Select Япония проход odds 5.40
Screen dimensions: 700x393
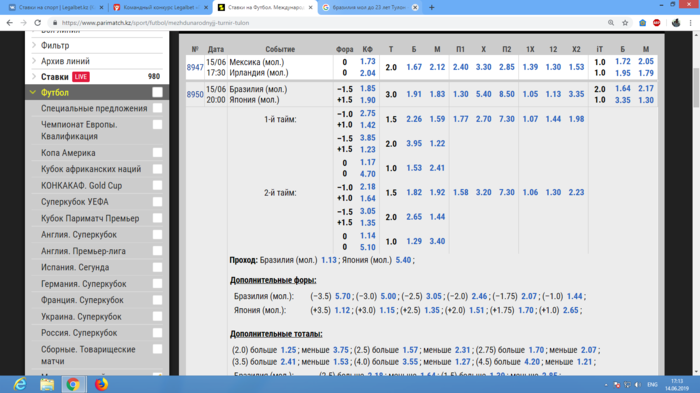pyautogui.click(x=403, y=260)
